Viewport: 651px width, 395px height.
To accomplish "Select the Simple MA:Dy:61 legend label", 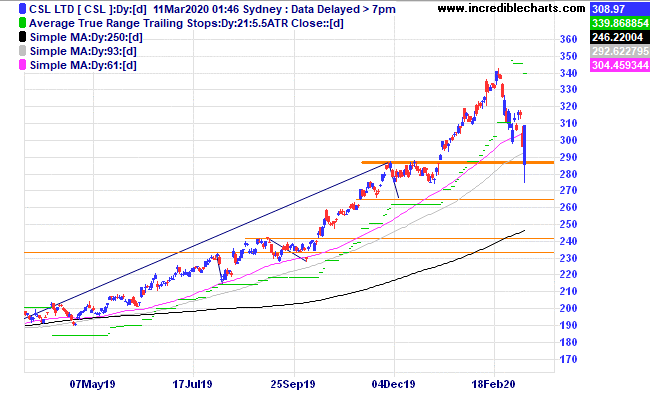I will pos(83,65).
